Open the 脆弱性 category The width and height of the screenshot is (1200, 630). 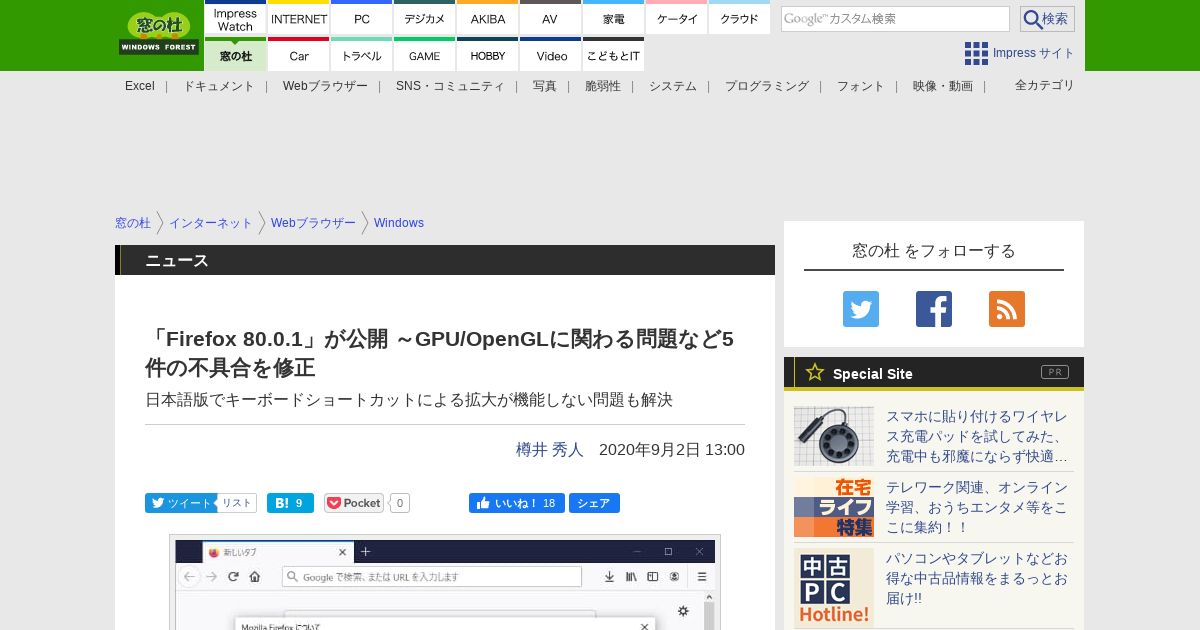pos(603,86)
